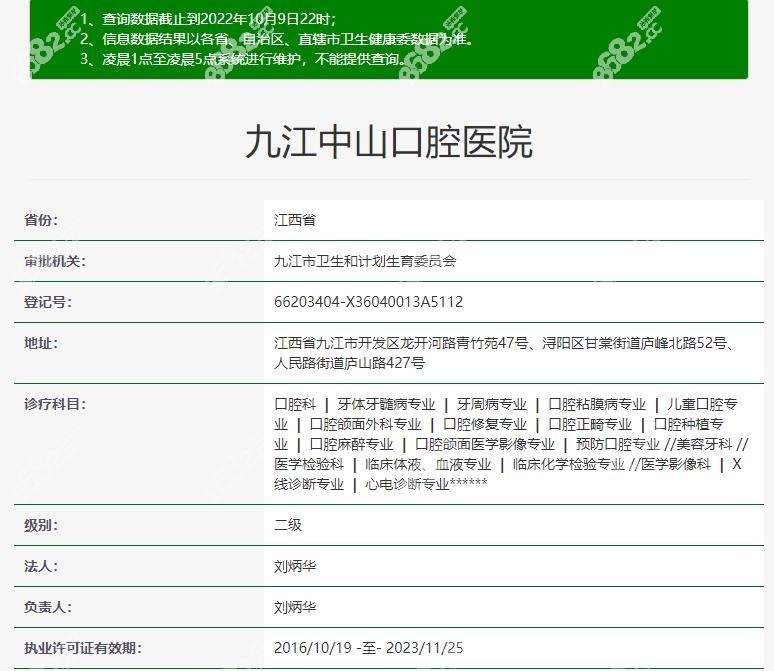The width and height of the screenshot is (774, 671).
Task: Click the 审批机关 label
Action: tap(54, 261)
